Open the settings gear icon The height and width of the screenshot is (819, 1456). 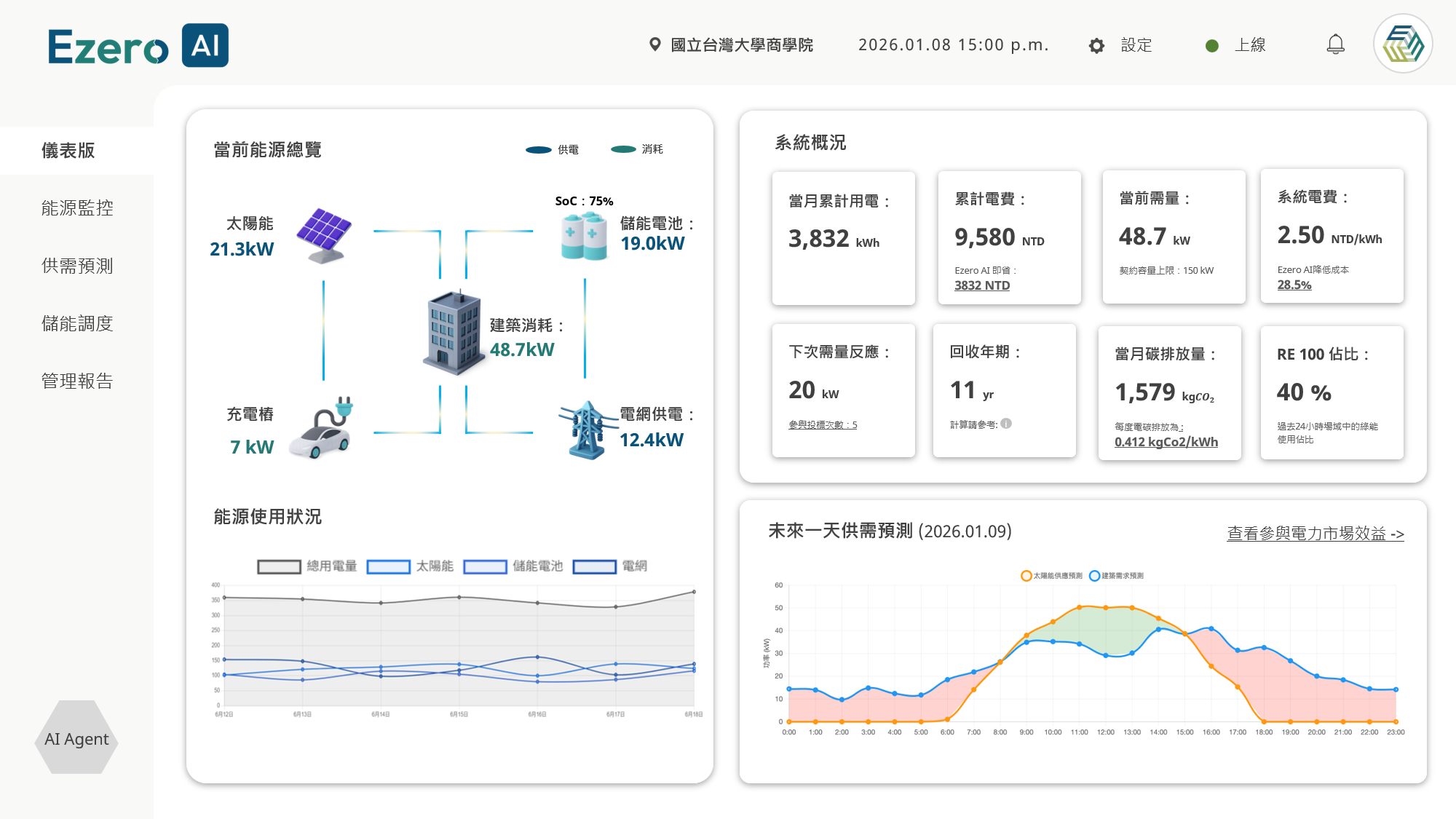pyautogui.click(x=1096, y=46)
